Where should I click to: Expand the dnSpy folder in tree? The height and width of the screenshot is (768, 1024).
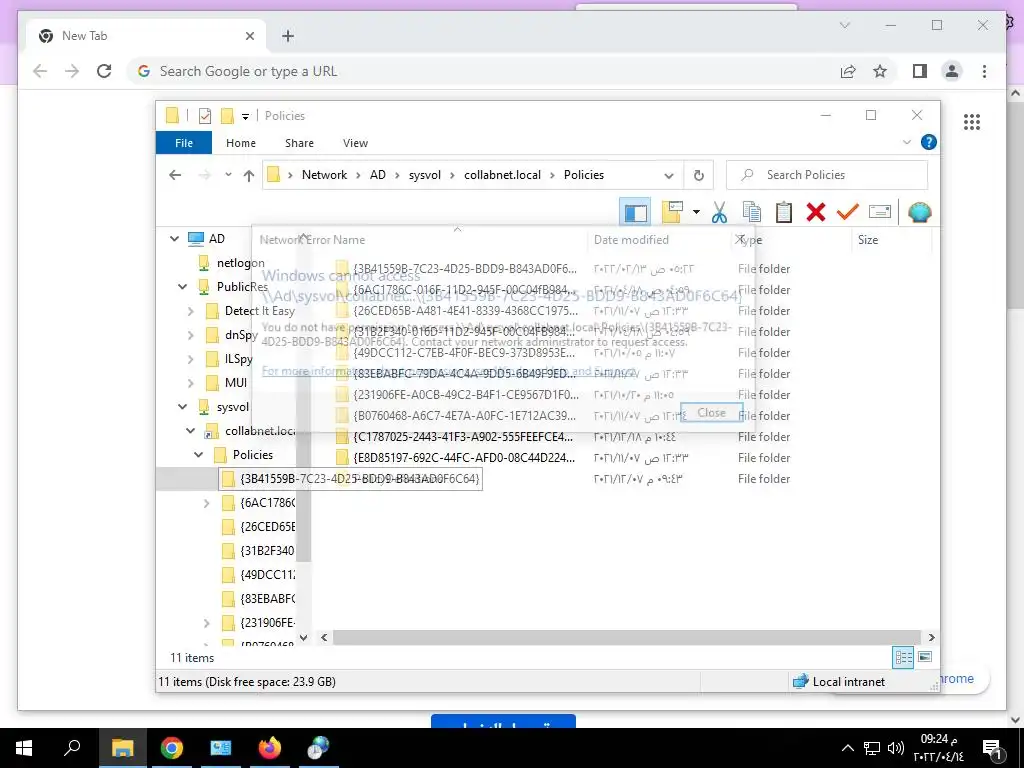(x=191, y=336)
